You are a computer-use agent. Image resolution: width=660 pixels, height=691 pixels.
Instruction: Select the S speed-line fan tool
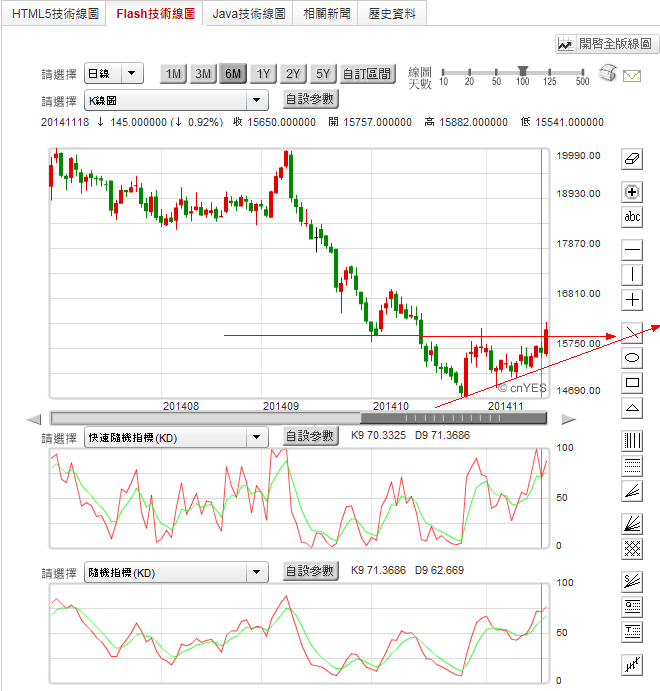[x=632, y=582]
